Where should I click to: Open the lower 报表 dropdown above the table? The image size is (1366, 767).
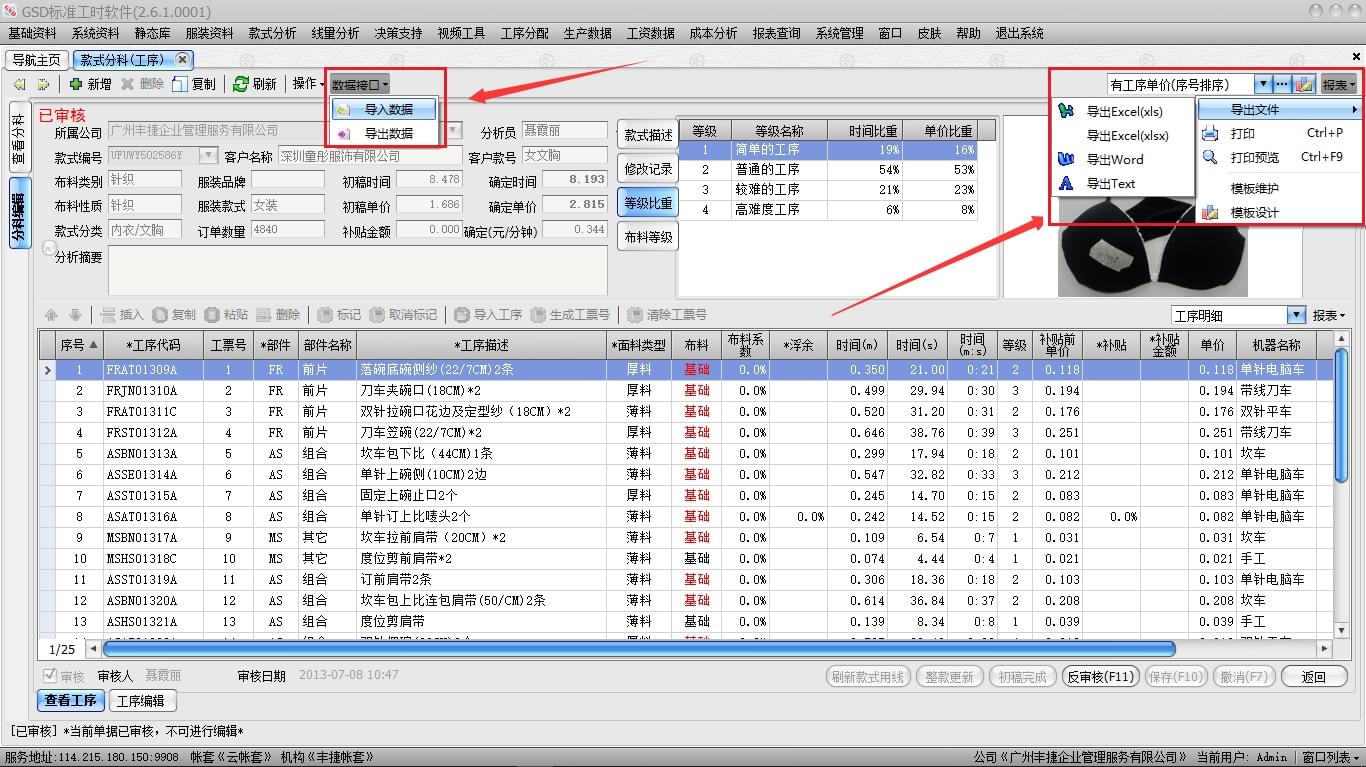1329,315
